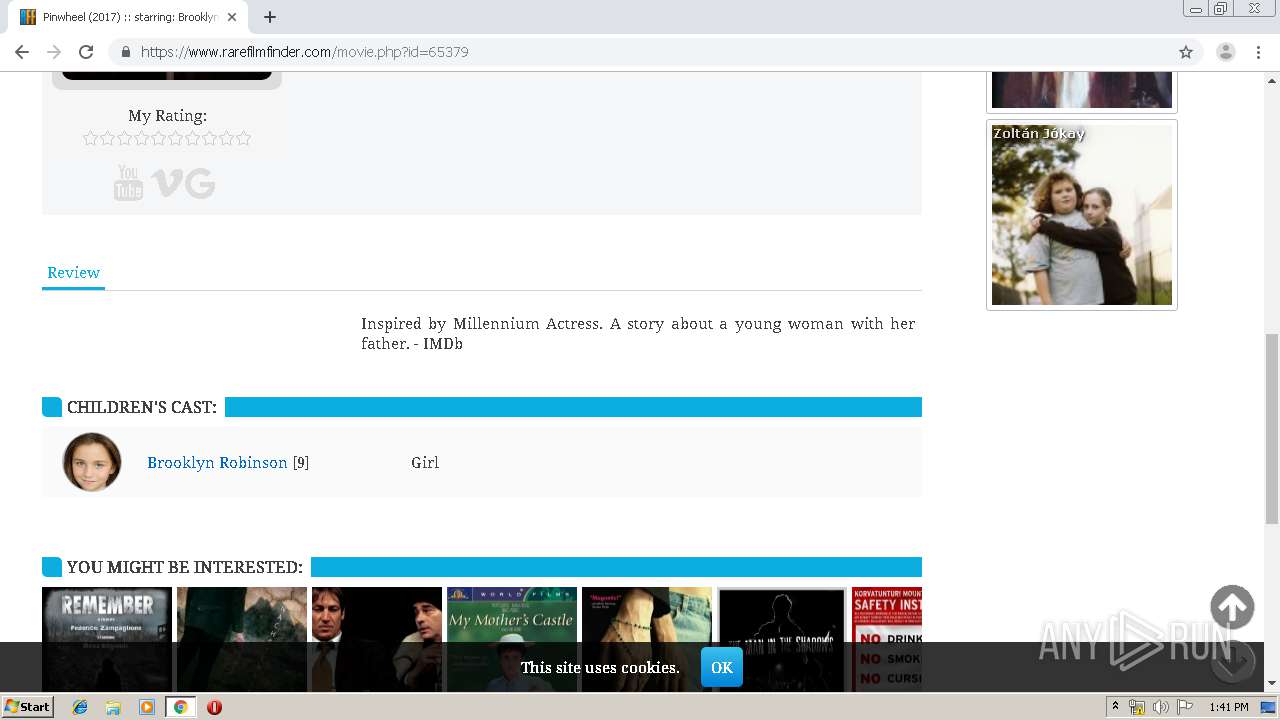Open the Man in the Shadows poster

coord(782,639)
